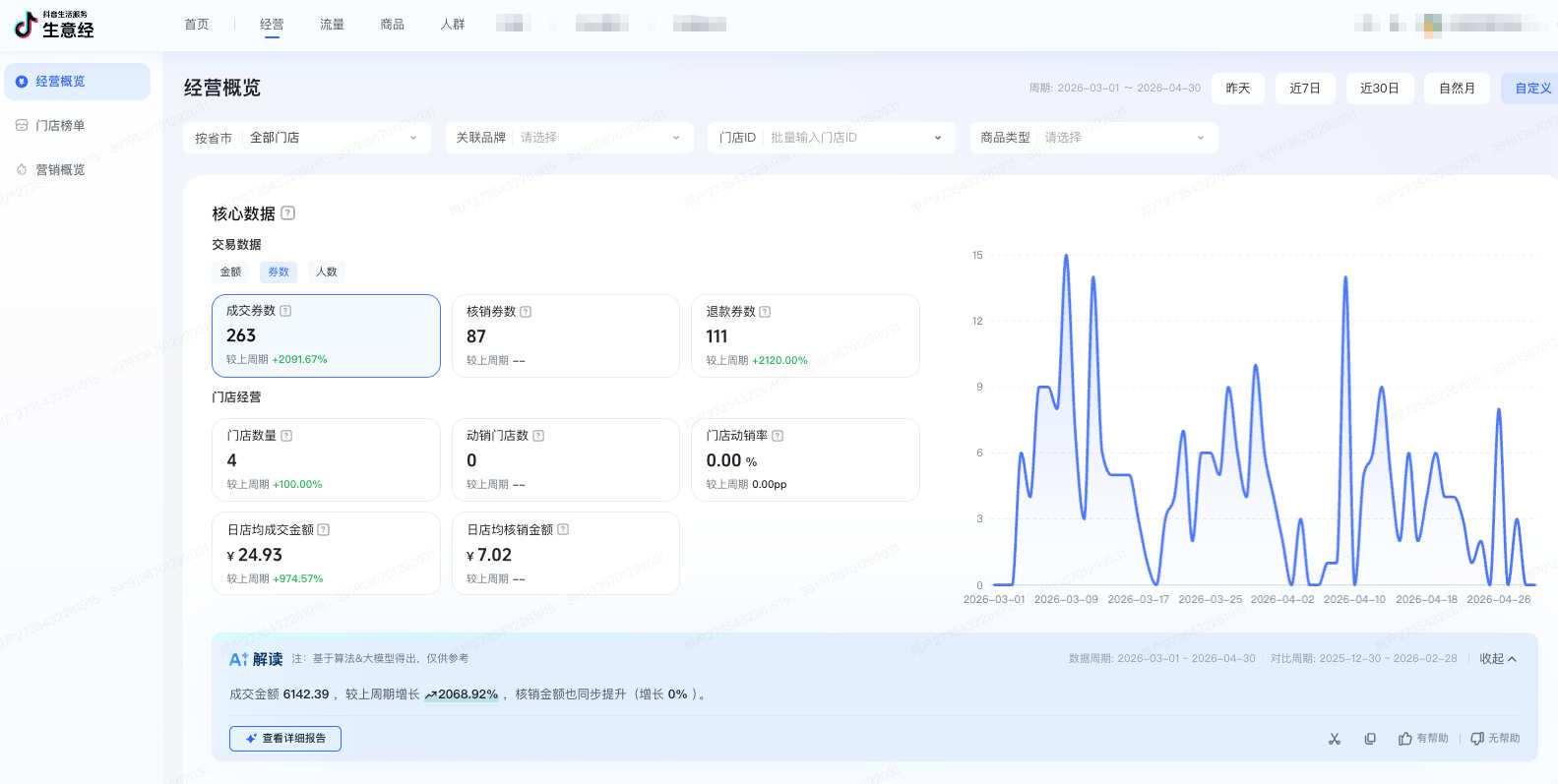The image size is (1558, 784).
Task: Select 昨天 time range
Action: [1238, 89]
